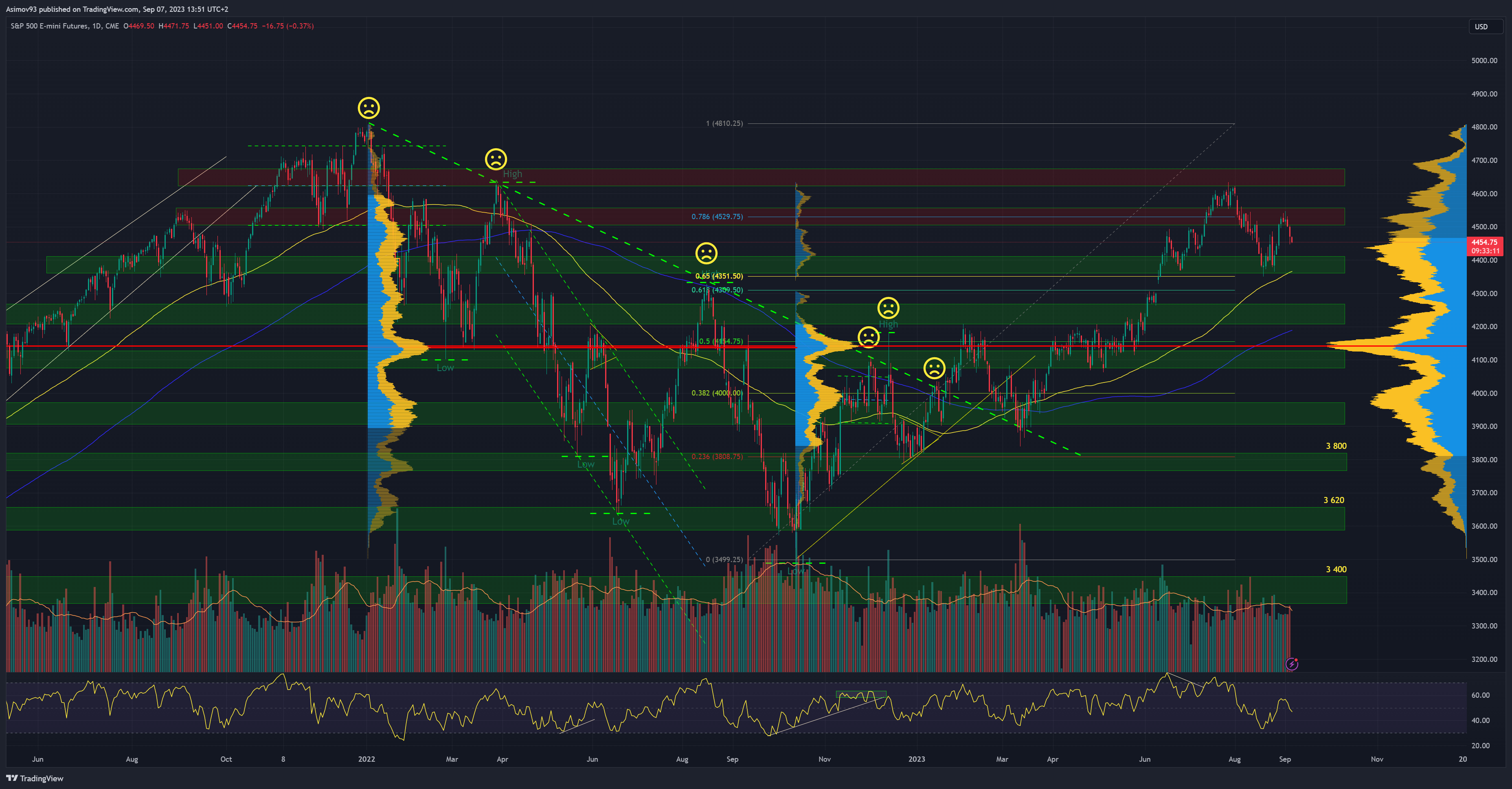Screen dimensions: 1512x789
Task: Click the 4454.75 current price label
Action: [1484, 242]
